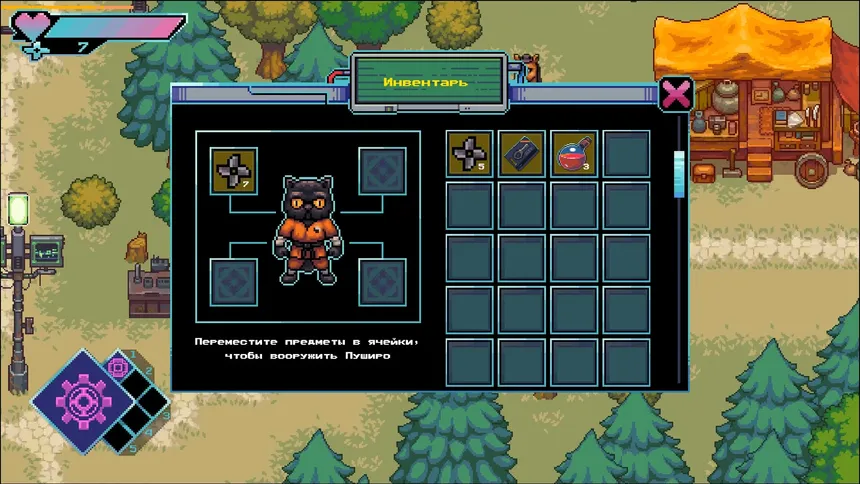860x484 pixels.
Task: Select the dark blue pouch item in inventory
Action: 522,154
